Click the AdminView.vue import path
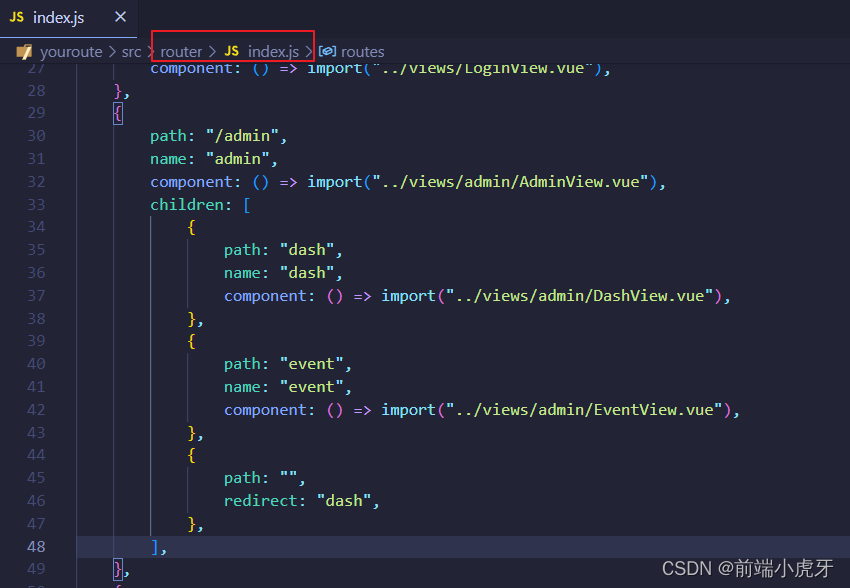The image size is (850, 588). pos(510,182)
